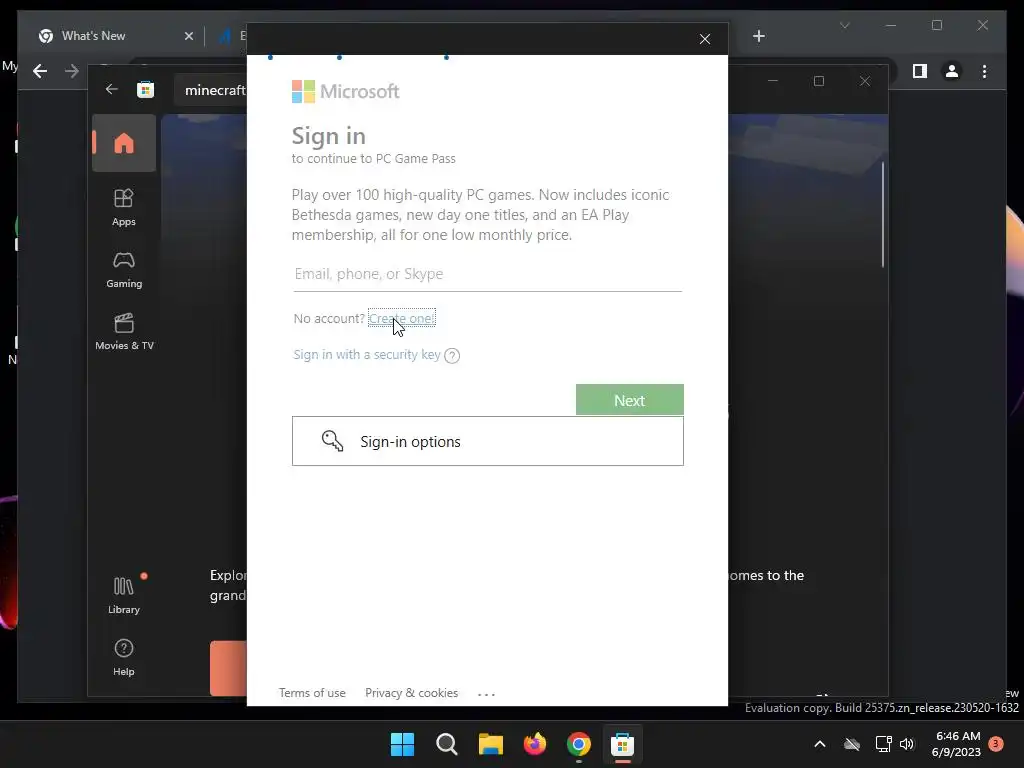
Task: Open Library in Store sidebar
Action: pyautogui.click(x=123, y=595)
